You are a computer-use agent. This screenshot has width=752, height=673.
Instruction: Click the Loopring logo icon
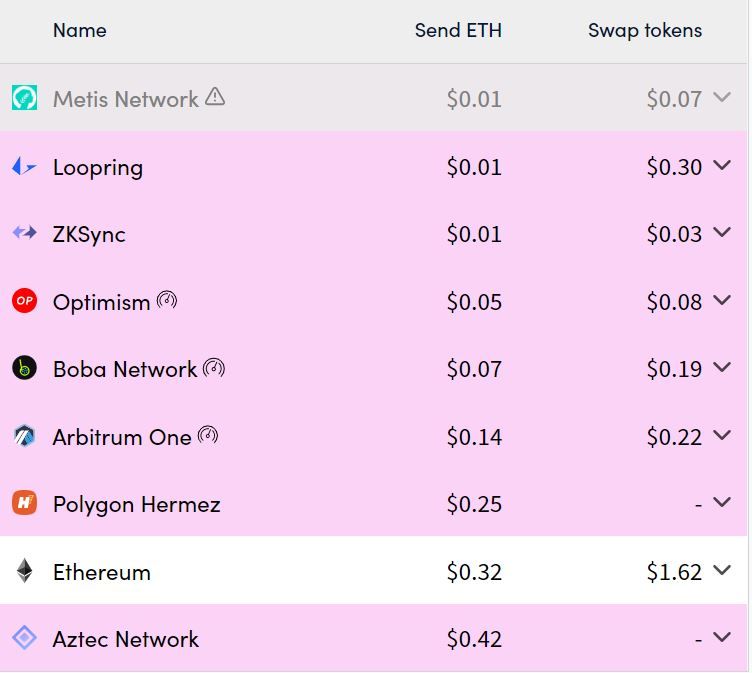click(24, 167)
